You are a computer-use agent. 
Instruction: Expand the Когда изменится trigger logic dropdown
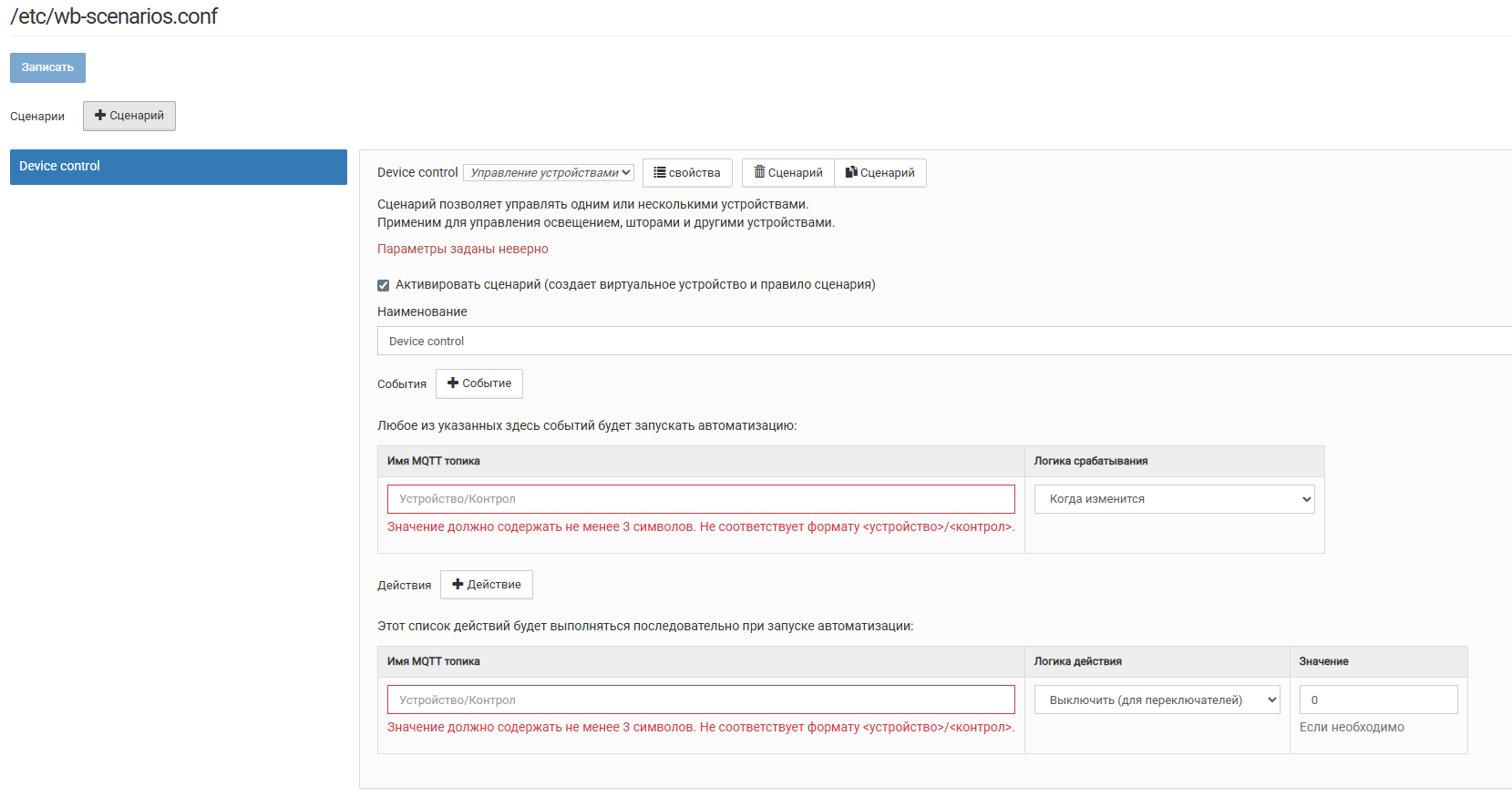click(x=1175, y=499)
